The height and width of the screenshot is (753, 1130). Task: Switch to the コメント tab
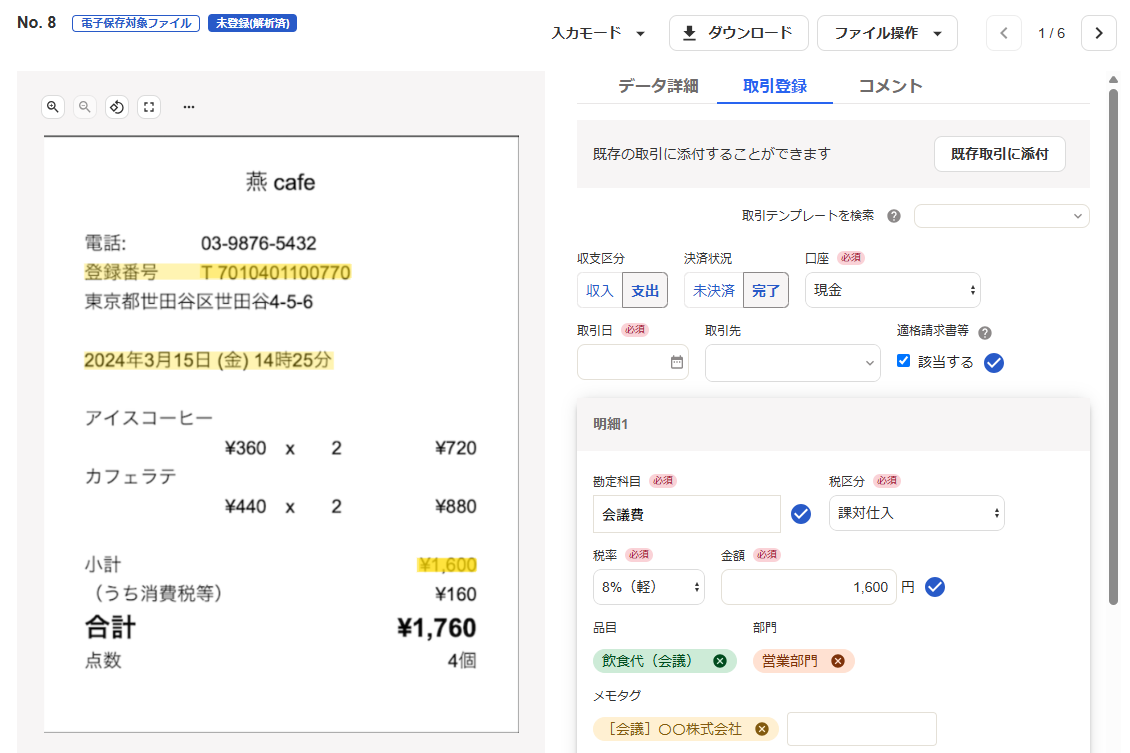click(x=890, y=86)
